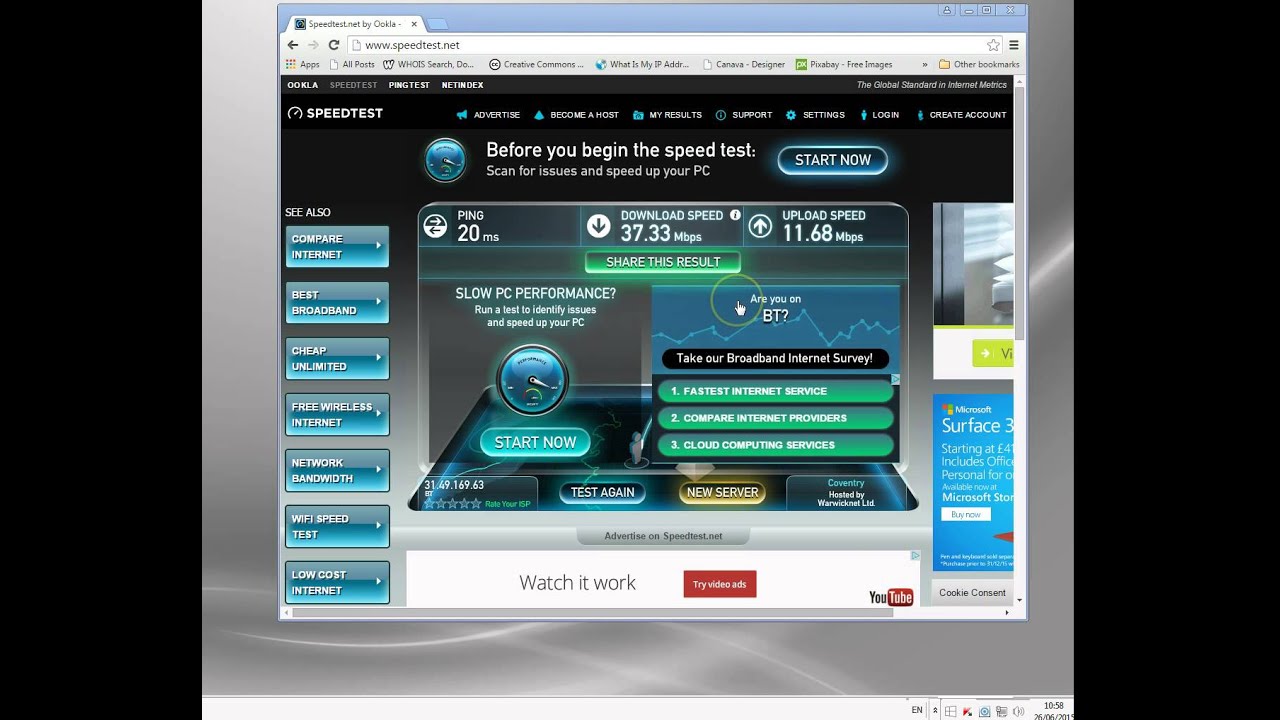Viewport: 1280px width, 720px height.
Task: Click the banner gauge icon beside 'Before you begin'
Action: (x=445, y=160)
